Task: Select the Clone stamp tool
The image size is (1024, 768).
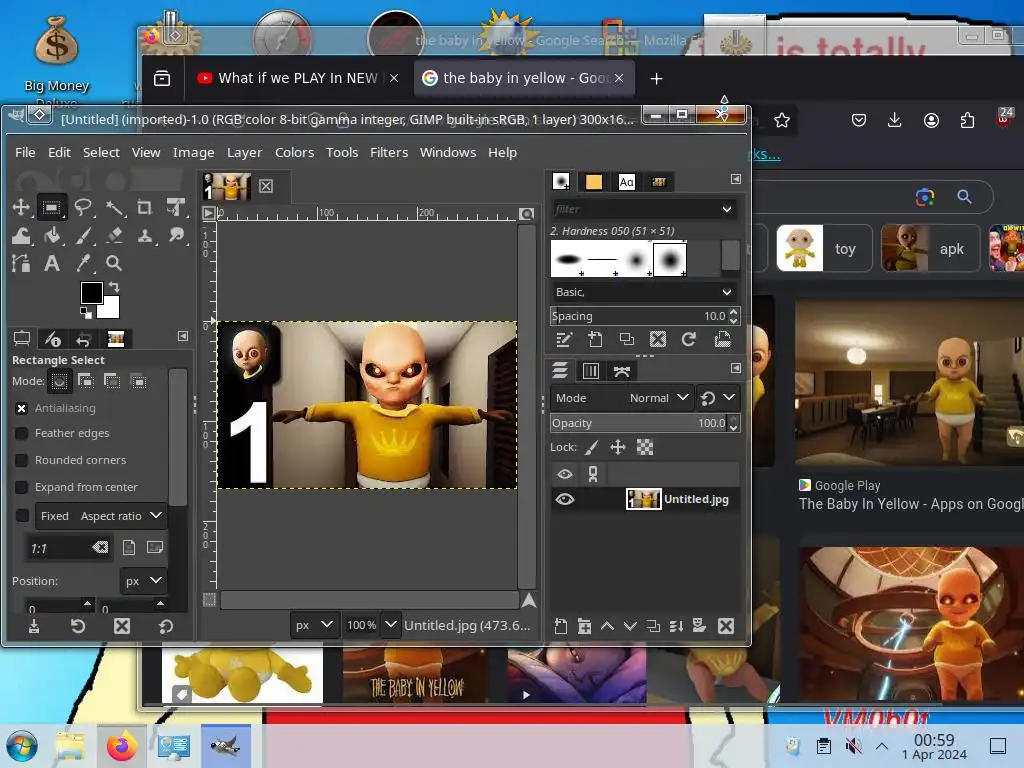Action: (144, 236)
